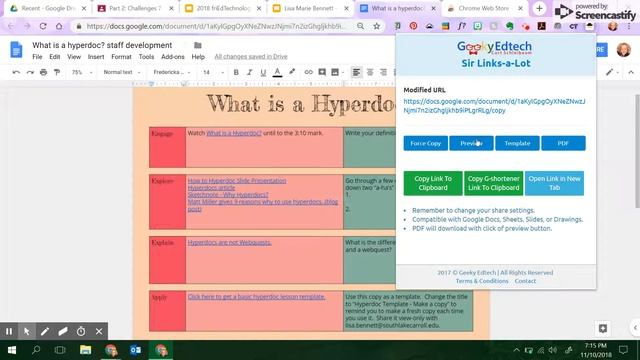The image size is (640, 360).
Task: Click the browser reload icon
Action: [43, 26]
